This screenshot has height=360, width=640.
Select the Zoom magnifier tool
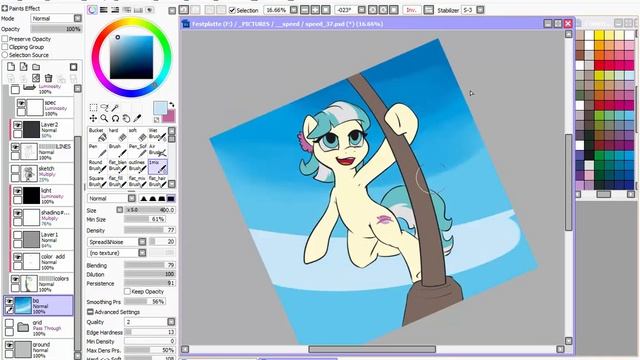104,118
